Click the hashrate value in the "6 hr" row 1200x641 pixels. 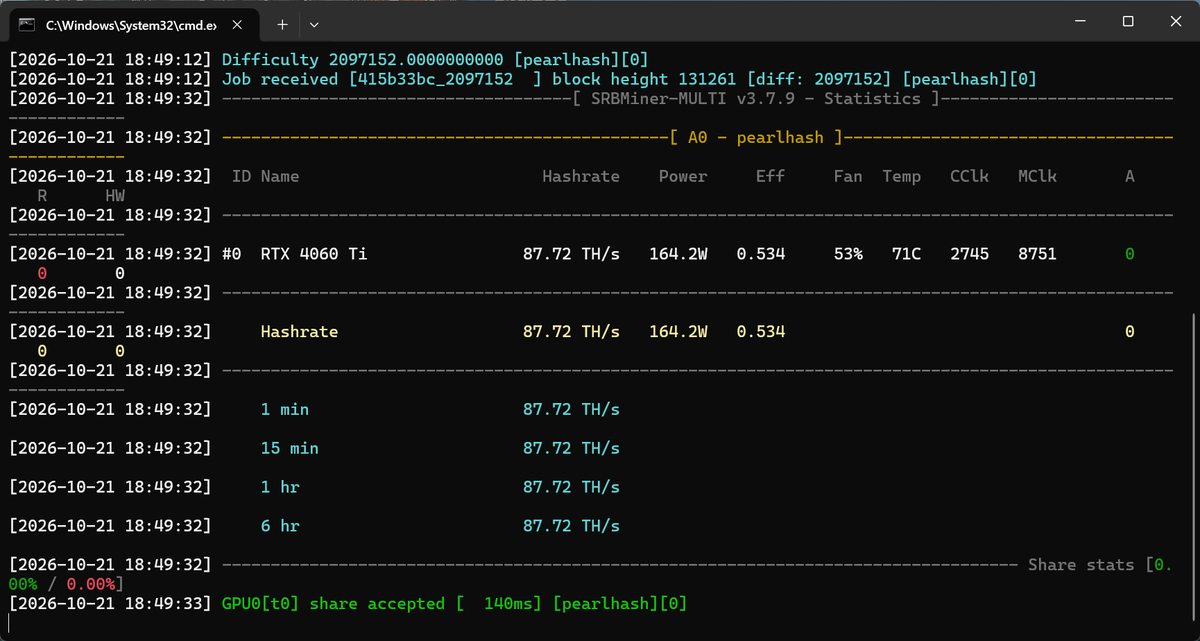[571, 526]
